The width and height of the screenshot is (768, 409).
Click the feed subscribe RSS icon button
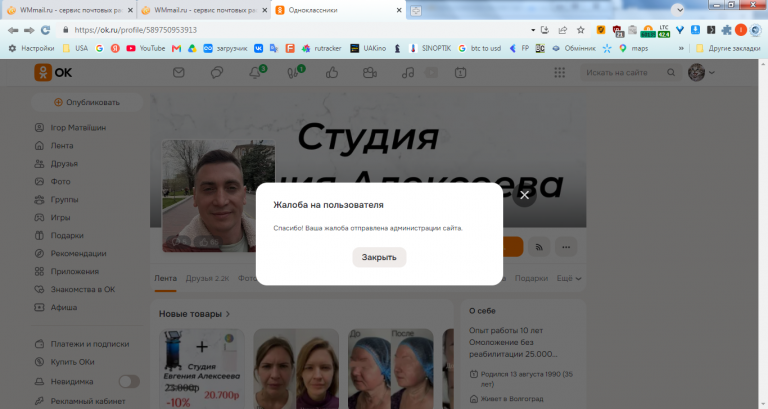point(539,247)
